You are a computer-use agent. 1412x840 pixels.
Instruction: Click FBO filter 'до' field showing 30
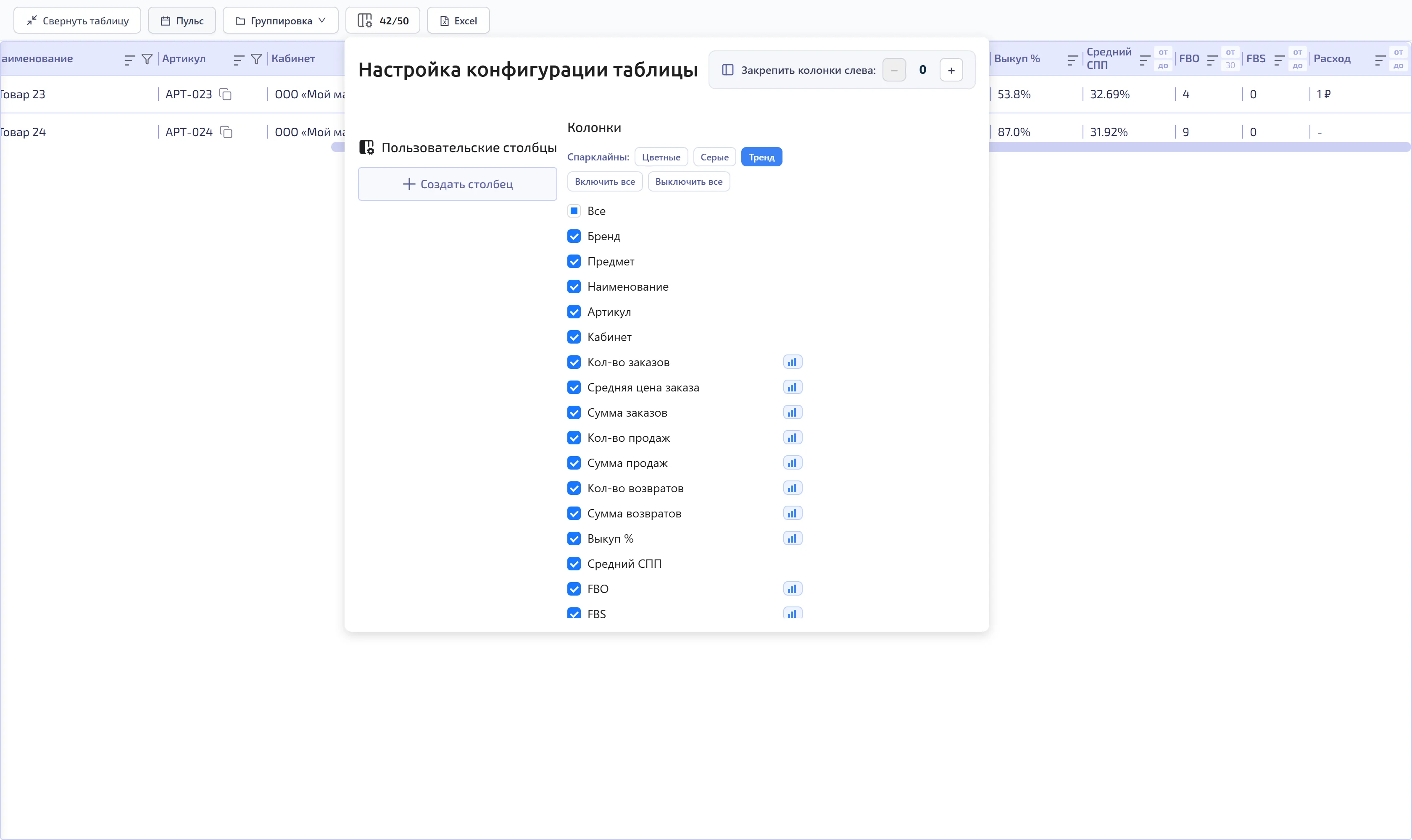coord(1230,65)
